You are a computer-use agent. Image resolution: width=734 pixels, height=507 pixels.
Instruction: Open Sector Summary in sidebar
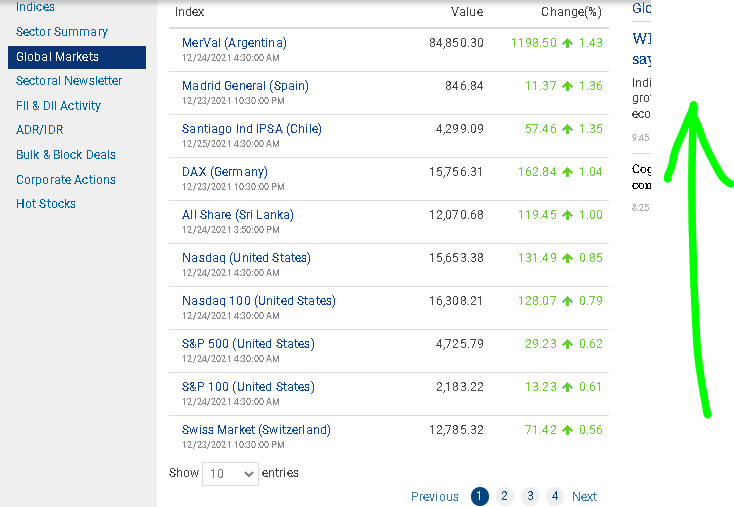62,32
